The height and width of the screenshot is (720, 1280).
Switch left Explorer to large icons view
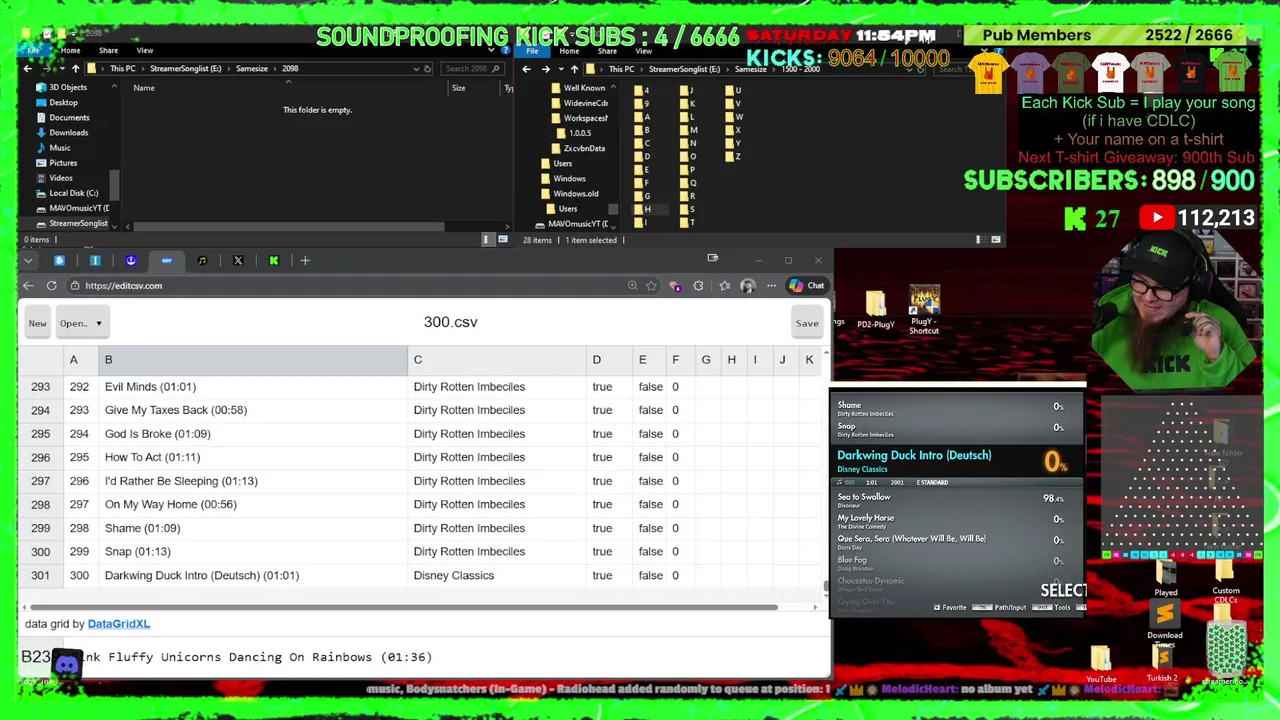pyautogui.click(x=503, y=240)
